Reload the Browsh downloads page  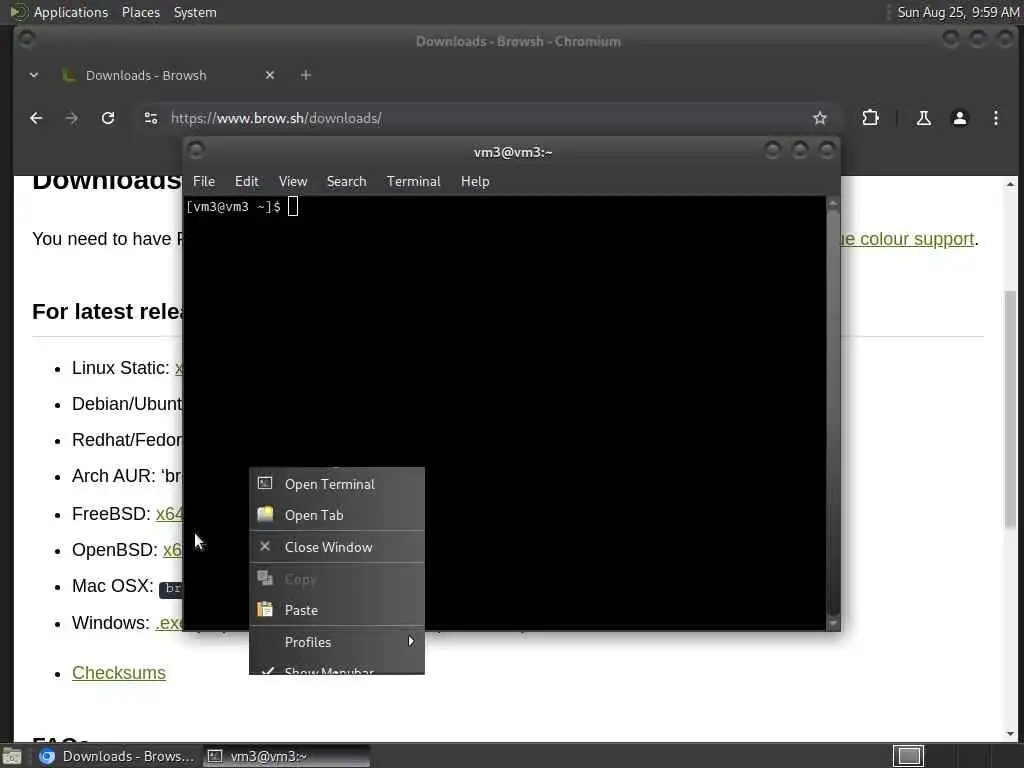coord(108,118)
